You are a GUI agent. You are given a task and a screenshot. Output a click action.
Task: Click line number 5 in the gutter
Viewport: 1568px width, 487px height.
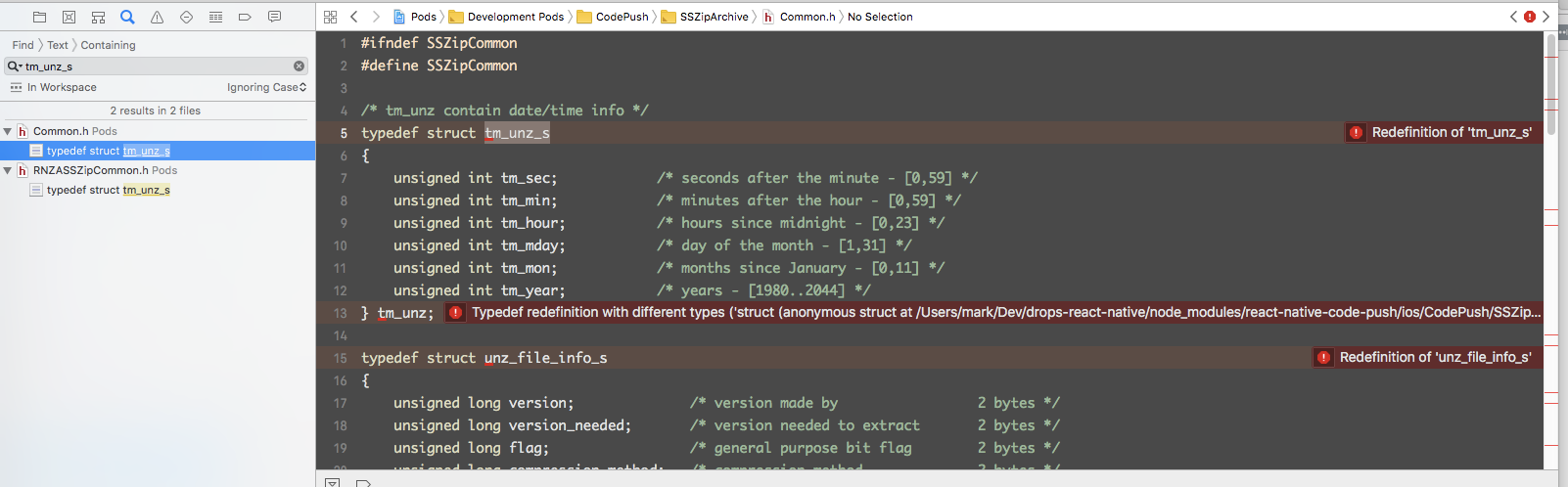(344, 133)
